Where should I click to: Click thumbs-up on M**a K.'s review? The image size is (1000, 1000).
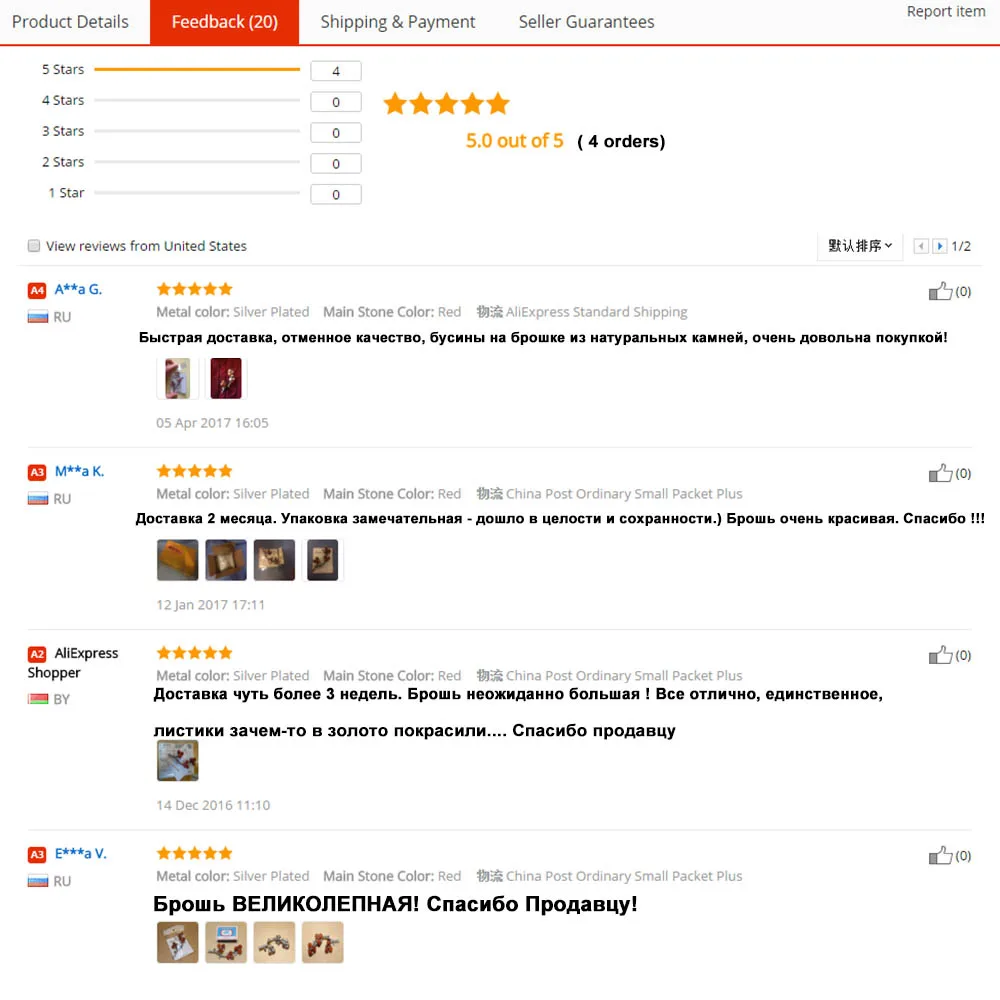click(940, 473)
